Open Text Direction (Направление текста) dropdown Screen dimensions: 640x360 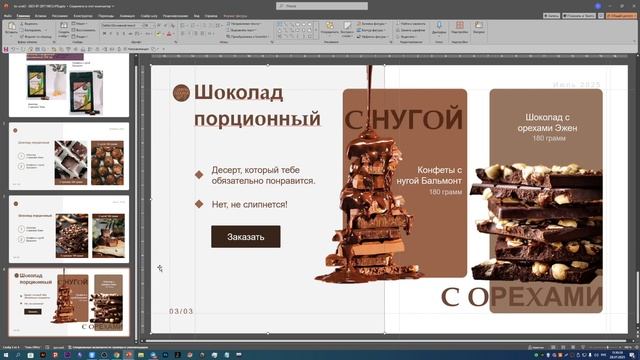(245, 24)
